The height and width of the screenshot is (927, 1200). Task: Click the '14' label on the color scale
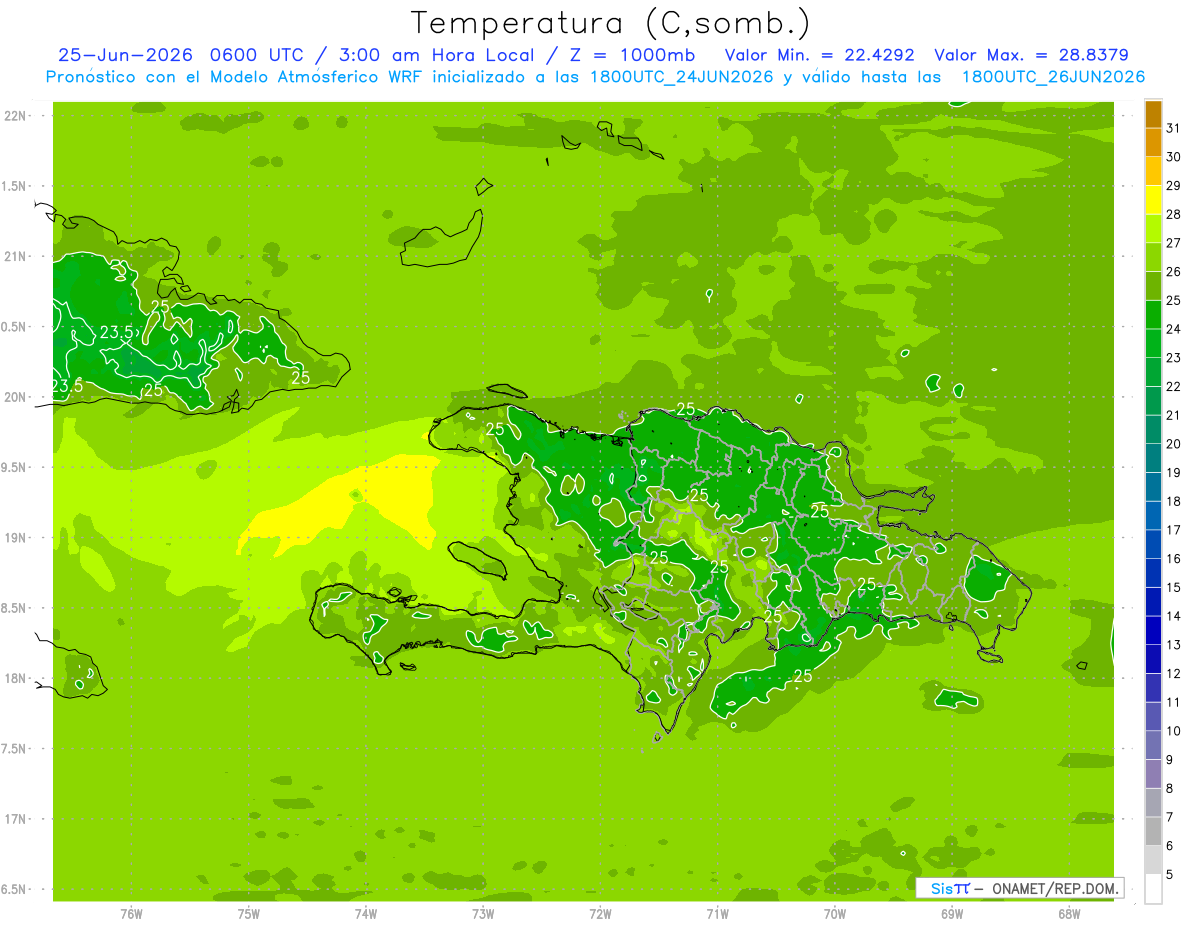click(x=1174, y=616)
